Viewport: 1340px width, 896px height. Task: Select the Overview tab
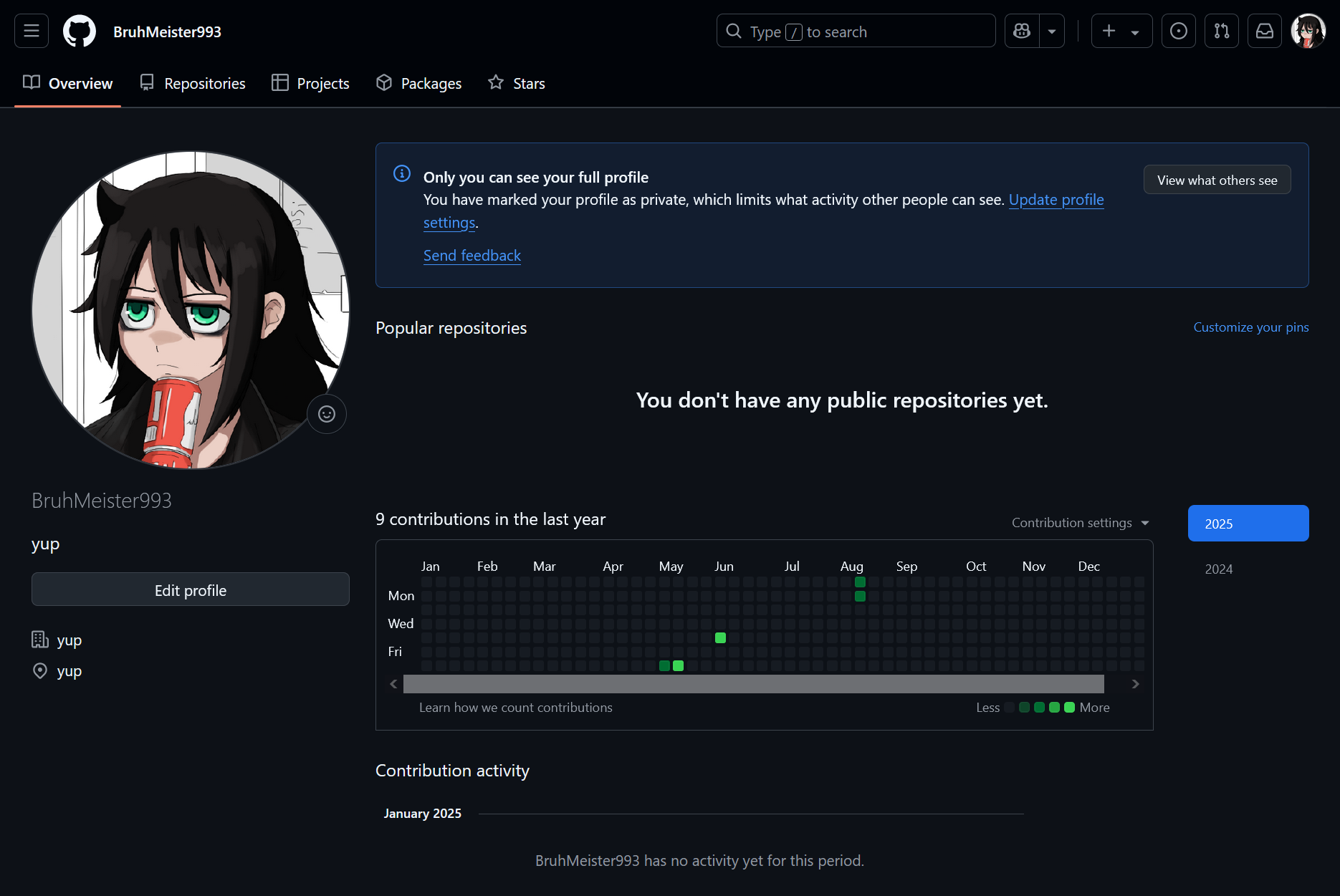[67, 83]
